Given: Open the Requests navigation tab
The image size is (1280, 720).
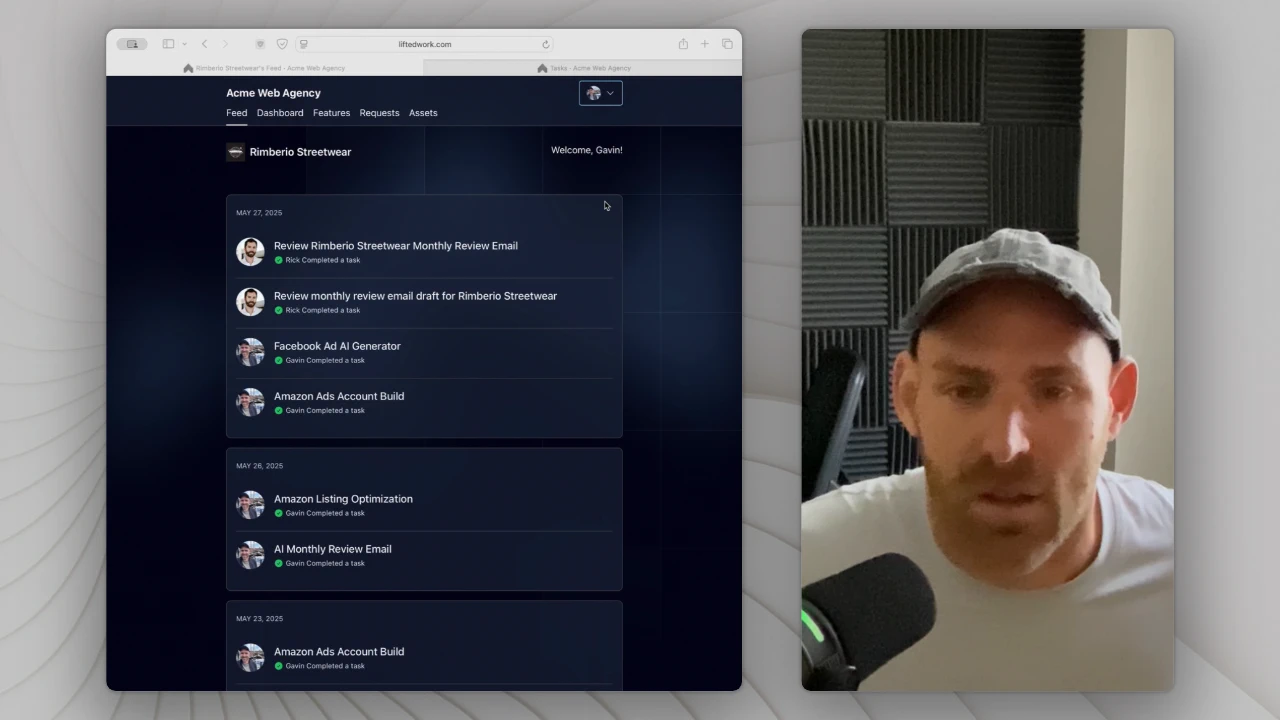Looking at the screenshot, I should pyautogui.click(x=379, y=113).
